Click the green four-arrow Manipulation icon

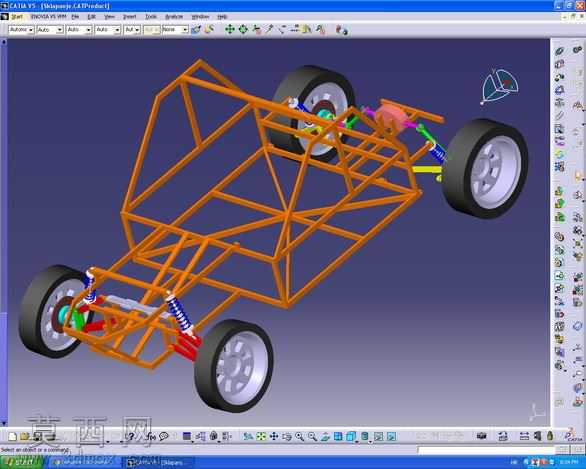(229, 29)
